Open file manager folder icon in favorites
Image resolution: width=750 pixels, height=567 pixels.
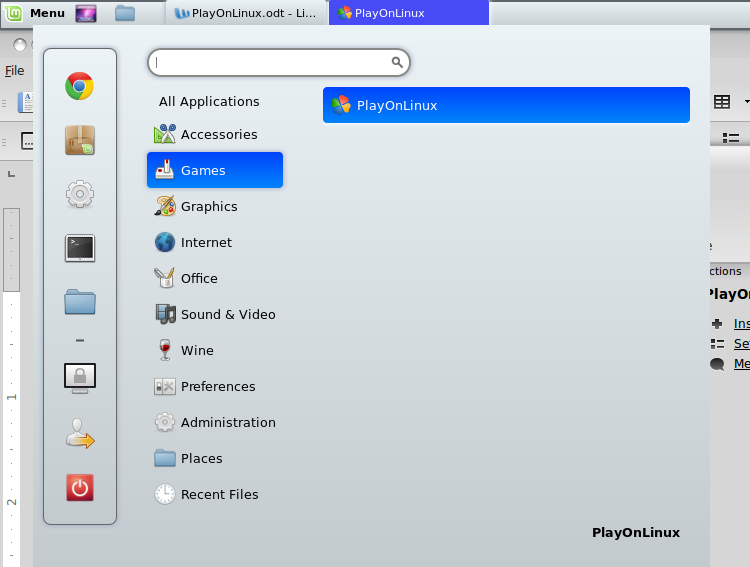(80, 302)
